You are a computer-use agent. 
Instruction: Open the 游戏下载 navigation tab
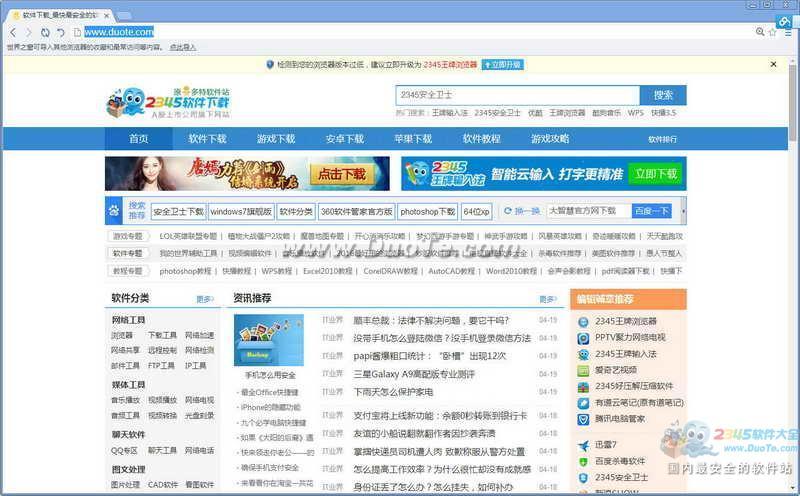pos(276,139)
